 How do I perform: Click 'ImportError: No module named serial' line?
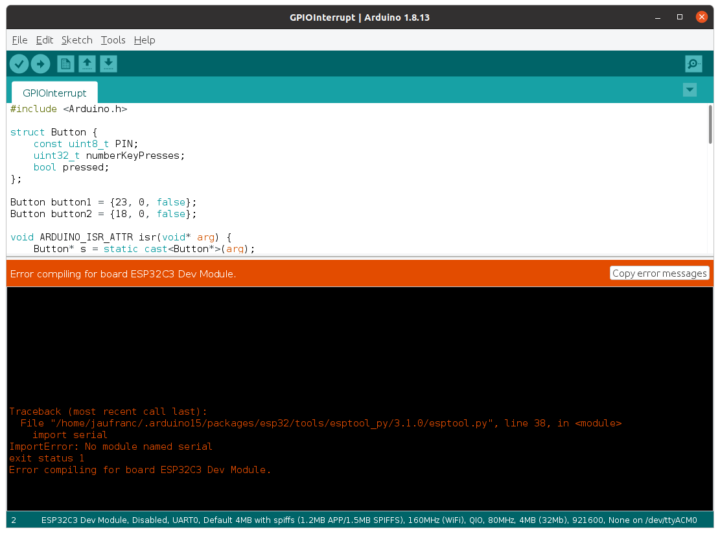coord(111,446)
